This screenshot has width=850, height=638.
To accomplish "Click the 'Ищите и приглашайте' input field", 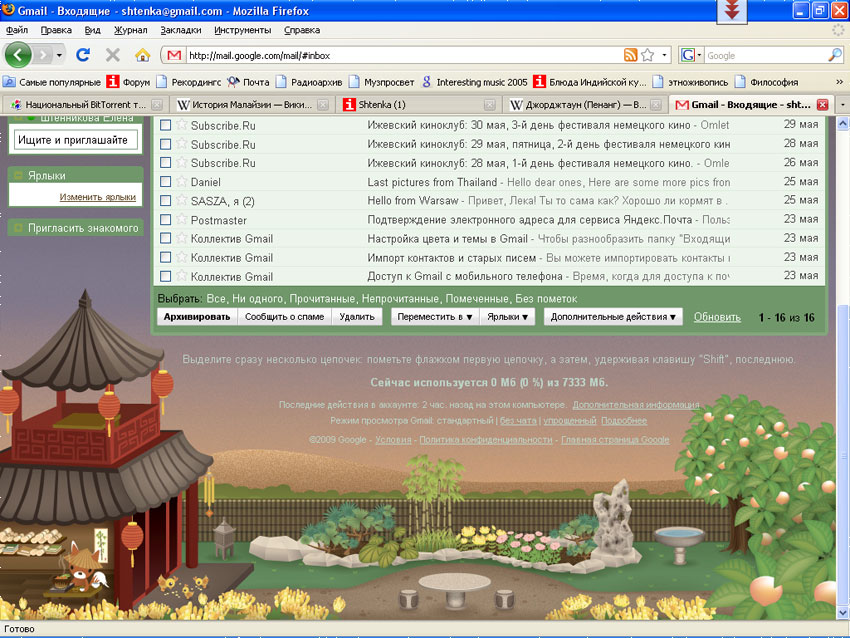I will pos(75,141).
